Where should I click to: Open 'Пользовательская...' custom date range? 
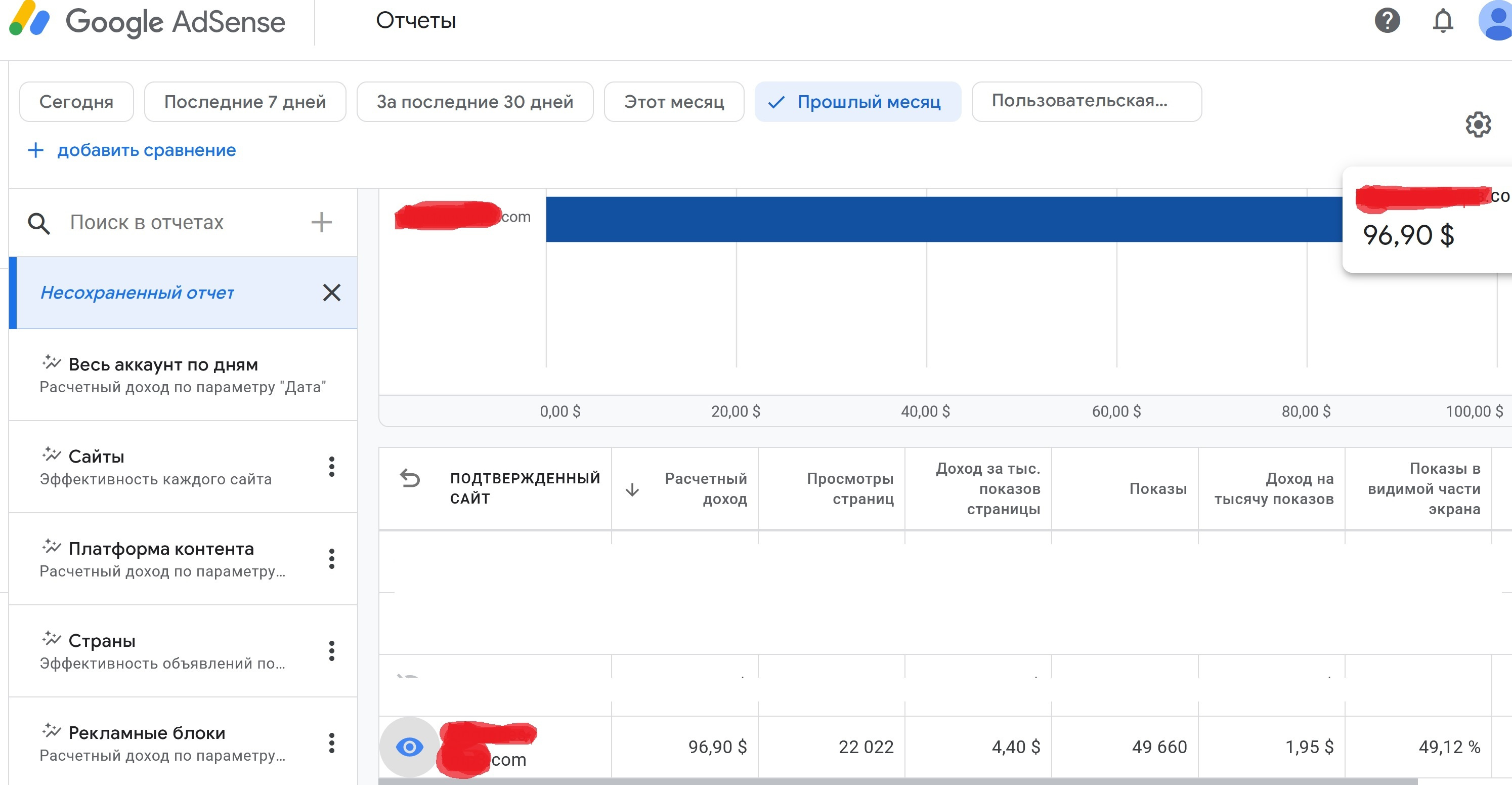1086,102
